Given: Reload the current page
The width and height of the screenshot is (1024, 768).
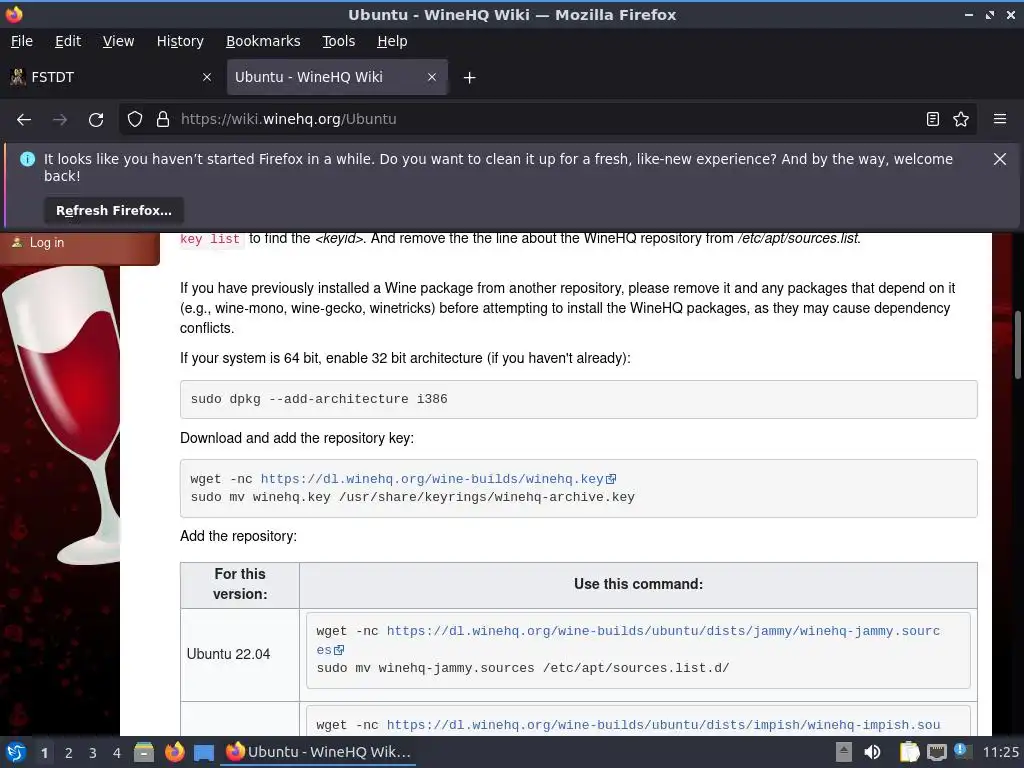Looking at the screenshot, I should tap(96, 120).
